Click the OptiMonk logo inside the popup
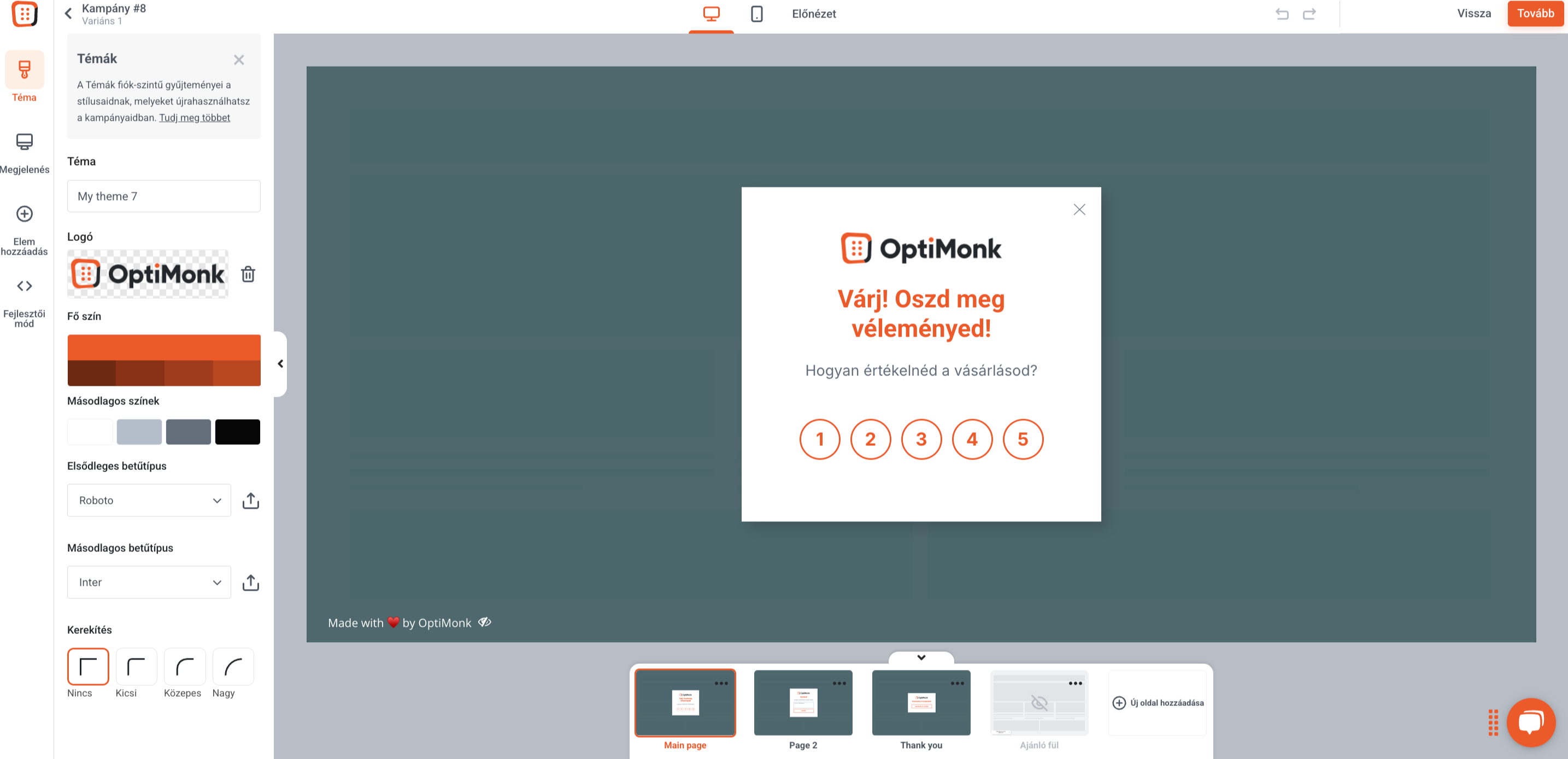This screenshot has width=1568, height=759. tap(921, 248)
